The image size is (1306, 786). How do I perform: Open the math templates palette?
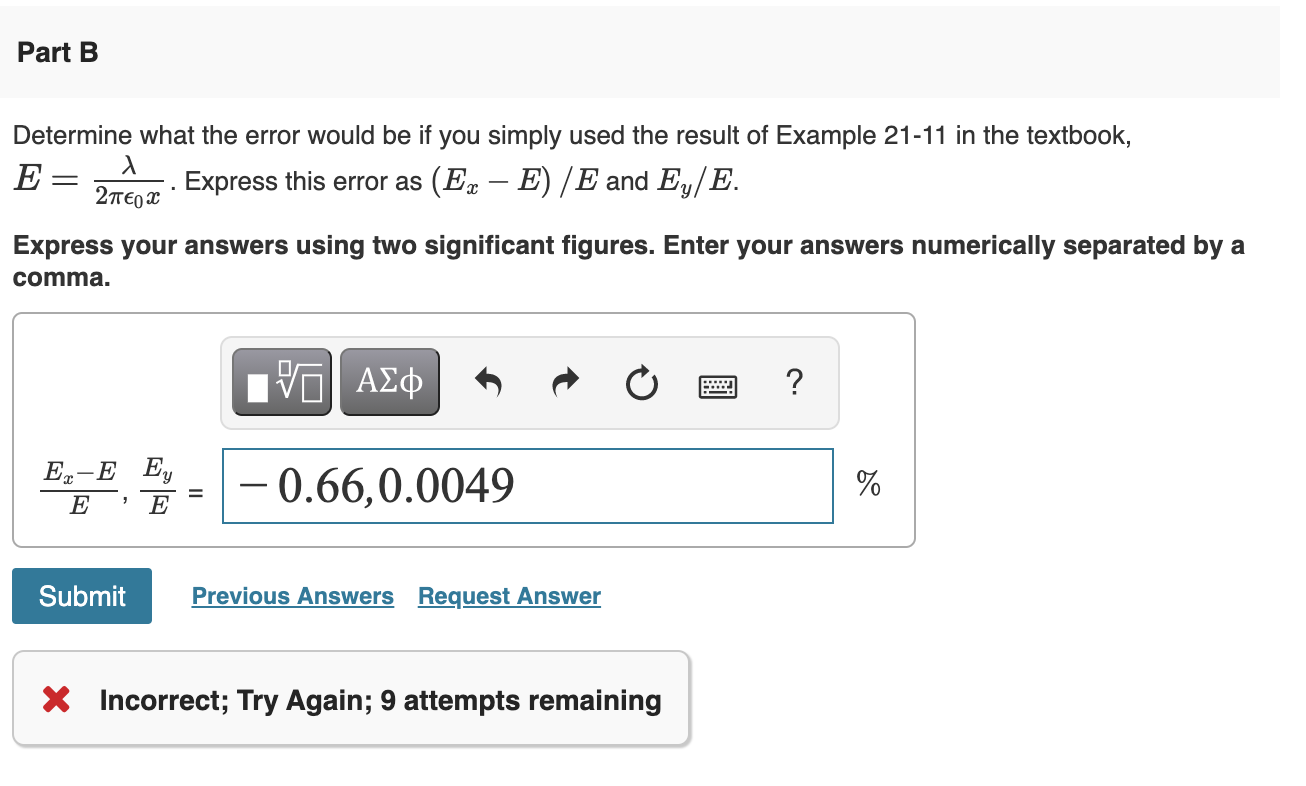click(281, 381)
